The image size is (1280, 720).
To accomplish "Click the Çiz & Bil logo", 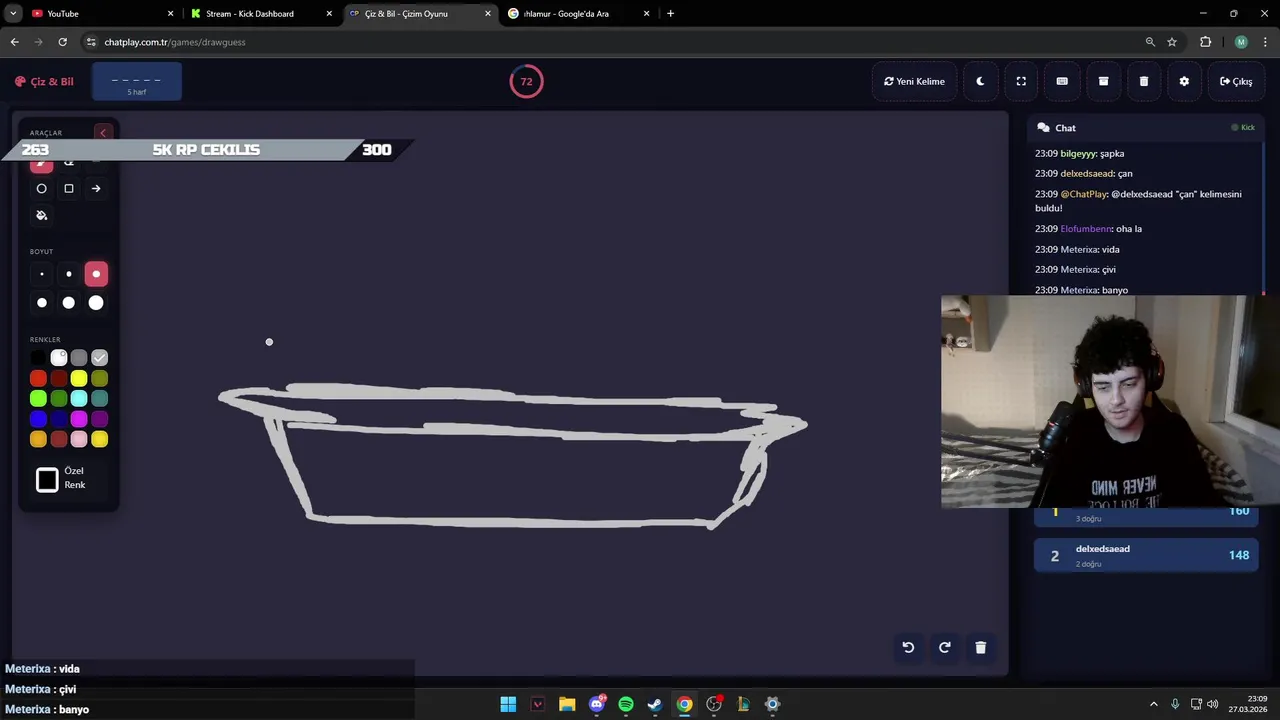I will click(x=44, y=81).
